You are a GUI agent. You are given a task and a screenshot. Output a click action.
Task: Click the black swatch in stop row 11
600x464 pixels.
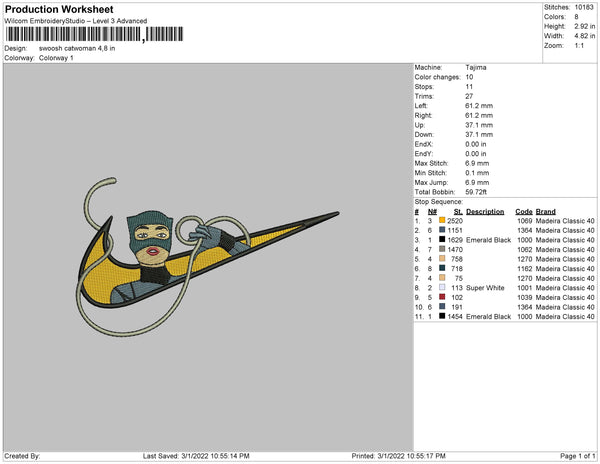[442, 316]
